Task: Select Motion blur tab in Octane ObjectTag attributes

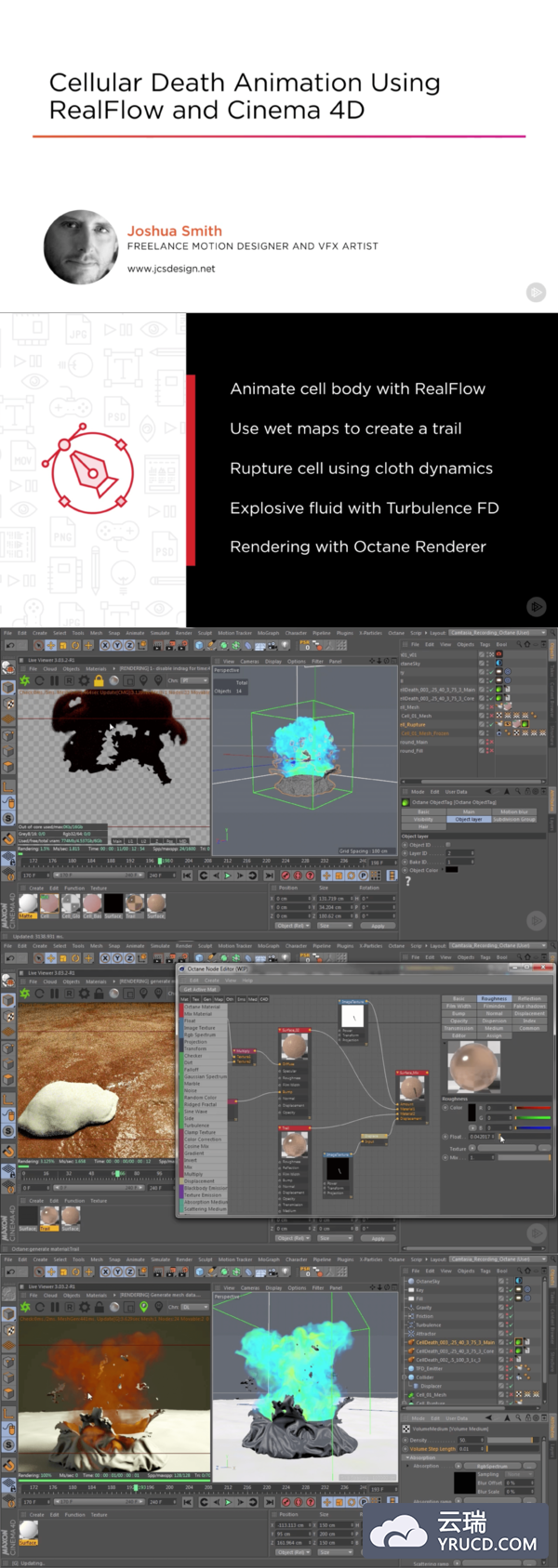Action: click(514, 811)
